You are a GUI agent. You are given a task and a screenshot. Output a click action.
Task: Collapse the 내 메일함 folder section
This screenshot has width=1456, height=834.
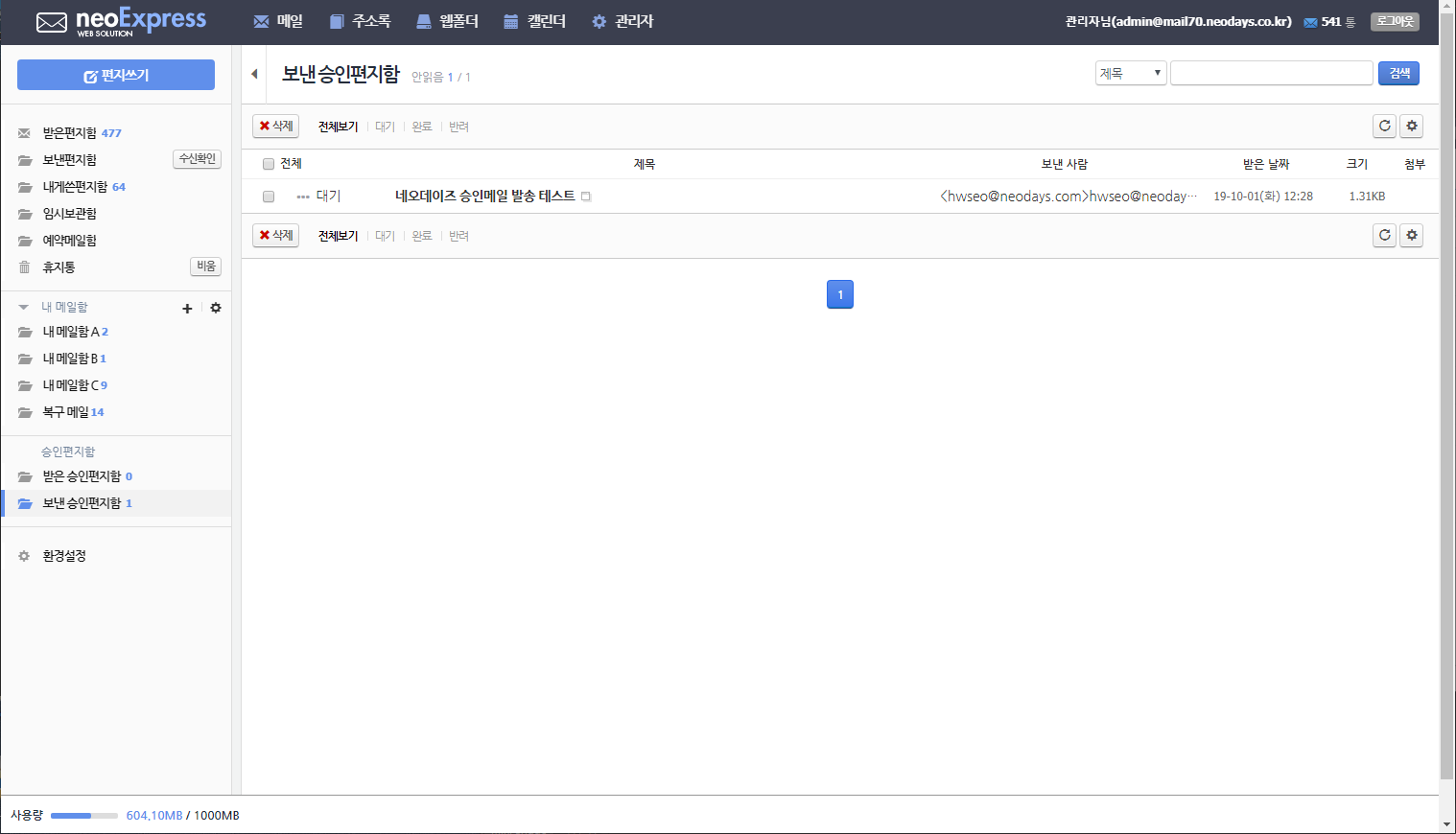pos(23,308)
